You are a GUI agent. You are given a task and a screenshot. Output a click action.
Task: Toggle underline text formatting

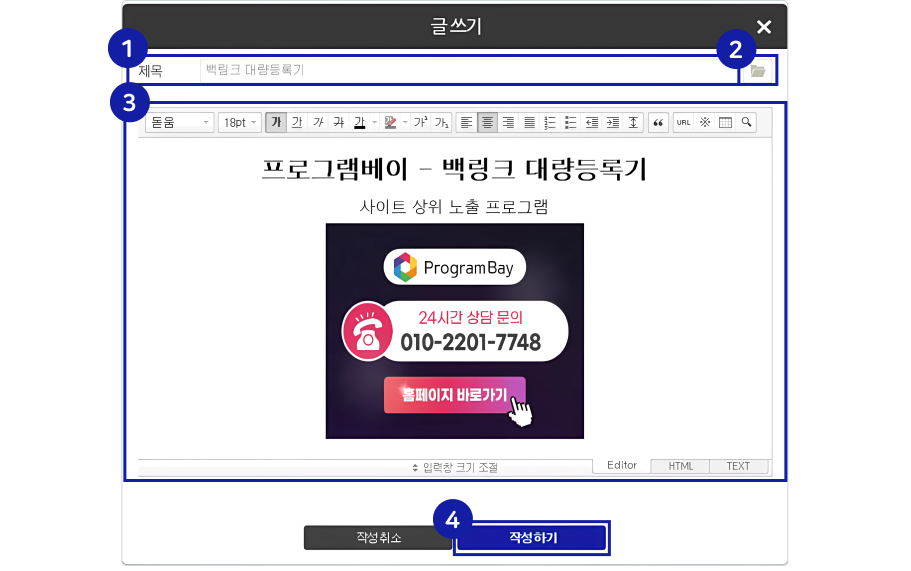point(296,122)
